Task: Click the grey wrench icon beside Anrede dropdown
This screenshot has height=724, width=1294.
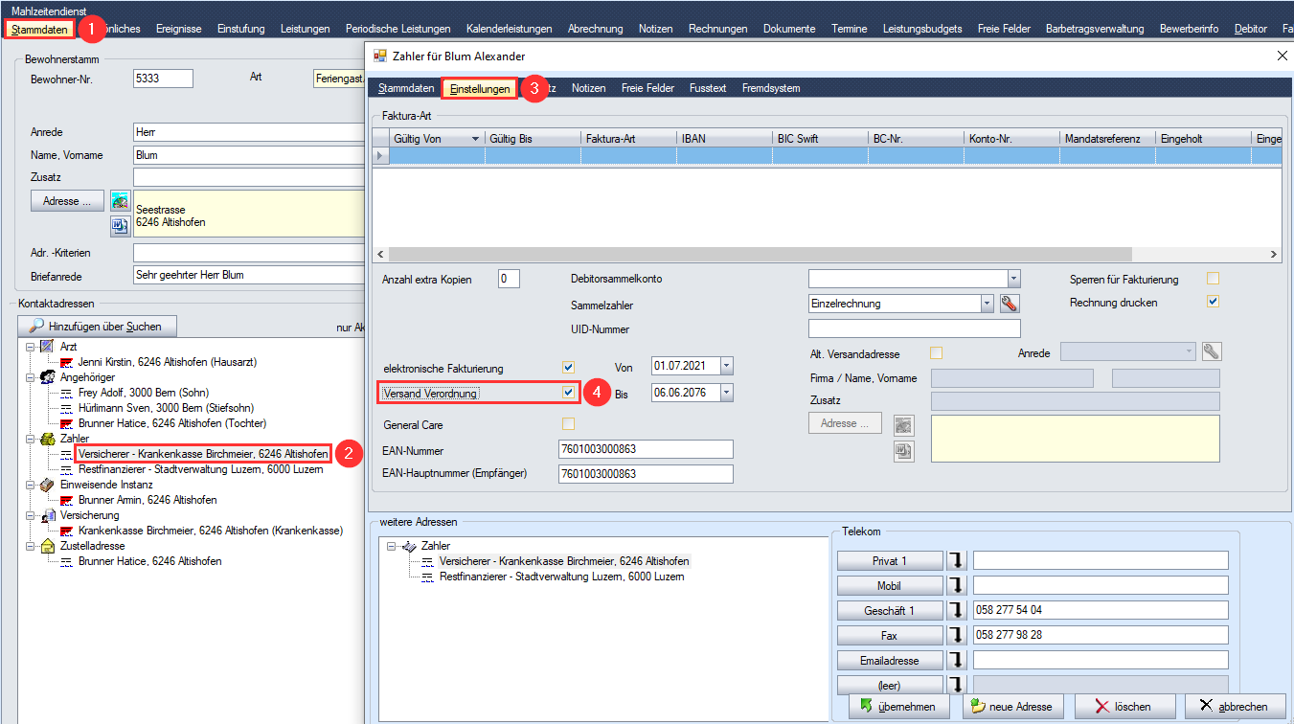Action: tap(1211, 351)
